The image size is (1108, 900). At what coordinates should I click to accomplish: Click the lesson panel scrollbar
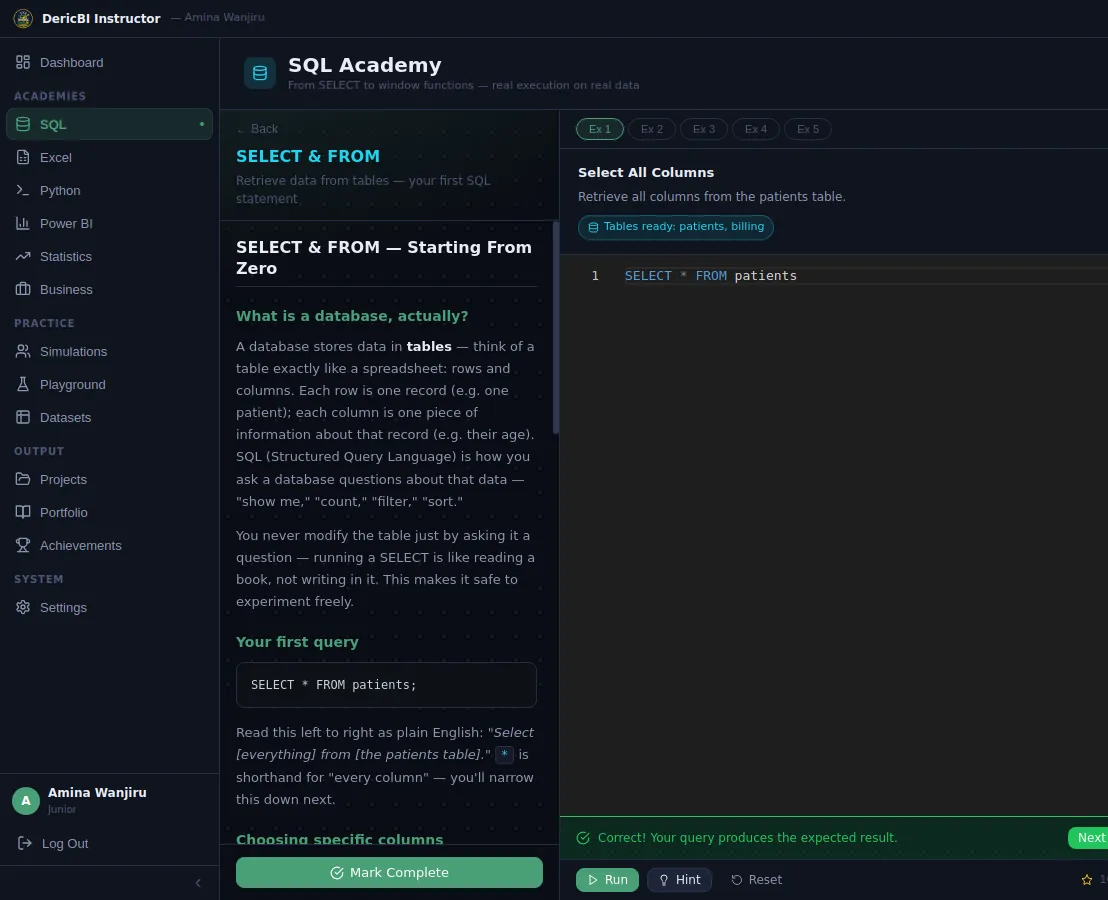[x=556, y=328]
